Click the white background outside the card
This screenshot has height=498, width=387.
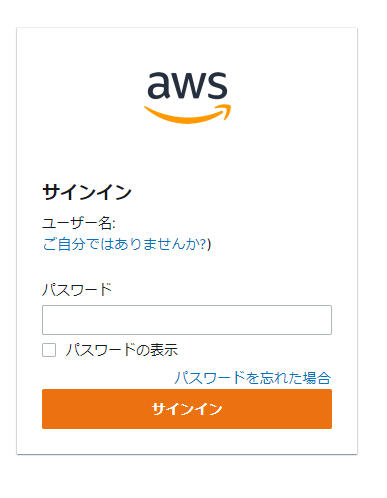click(x=372, y=233)
